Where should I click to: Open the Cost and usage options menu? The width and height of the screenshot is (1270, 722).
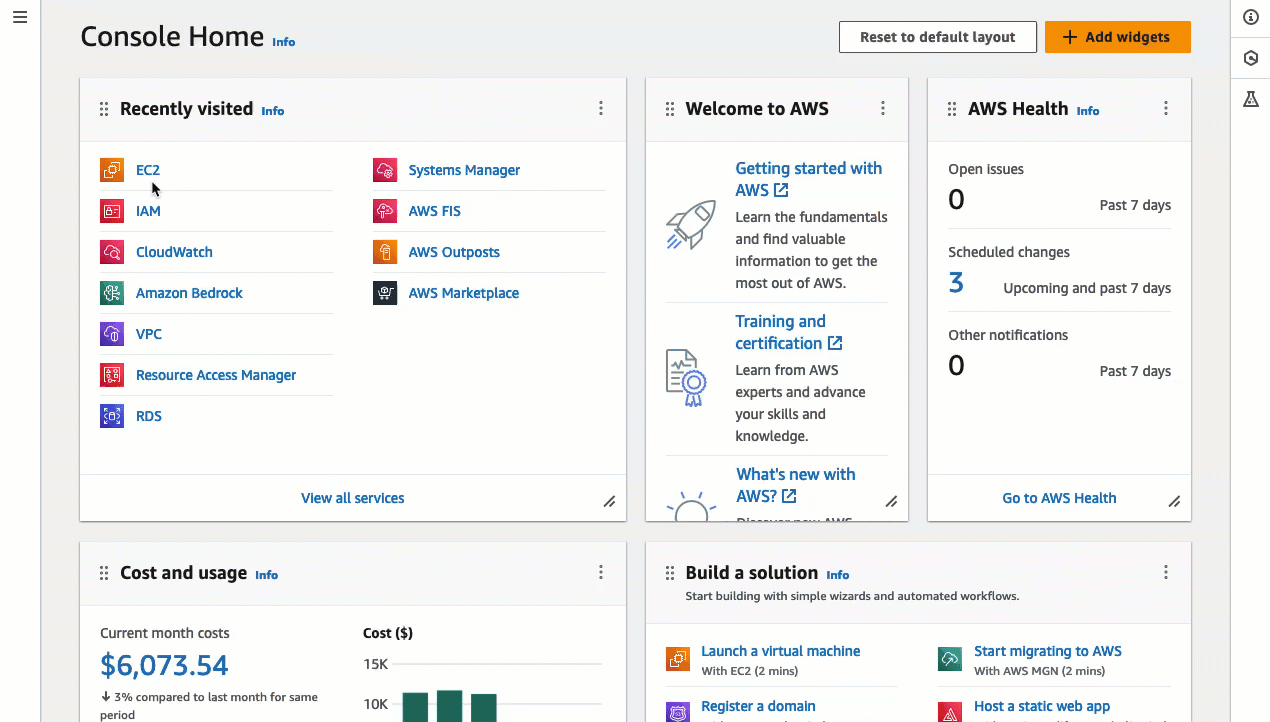601,572
